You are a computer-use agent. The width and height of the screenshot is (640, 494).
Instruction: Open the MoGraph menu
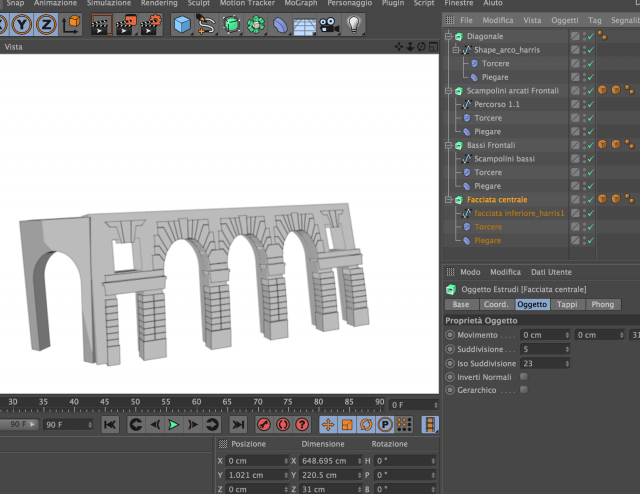pyautogui.click(x=301, y=3)
